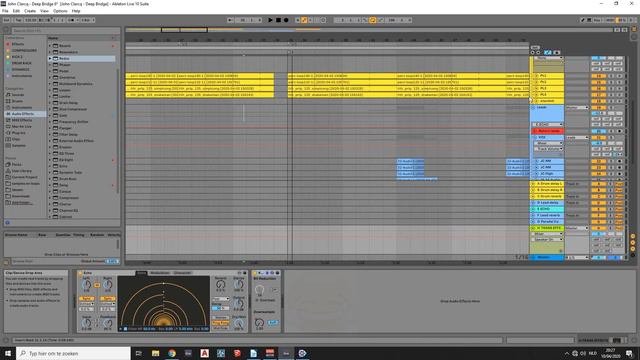Toggle Post button on A Drum delay L

click(x=619, y=184)
